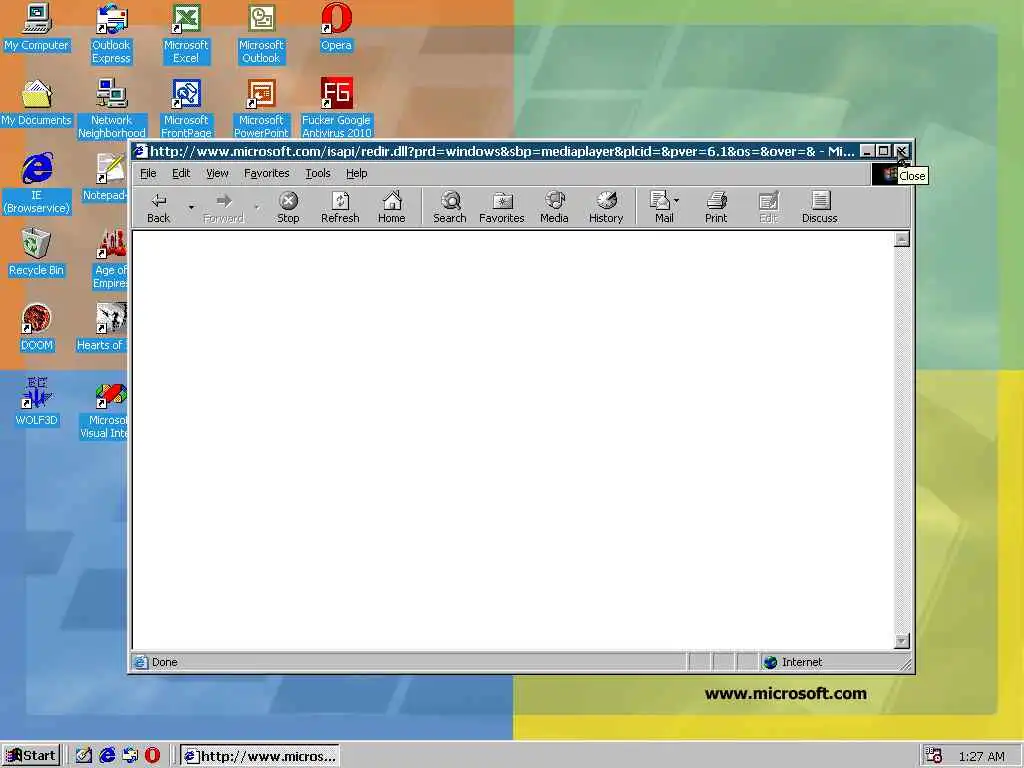The height and width of the screenshot is (768, 1024).
Task: Click the scrollbar down arrow
Action: point(902,641)
